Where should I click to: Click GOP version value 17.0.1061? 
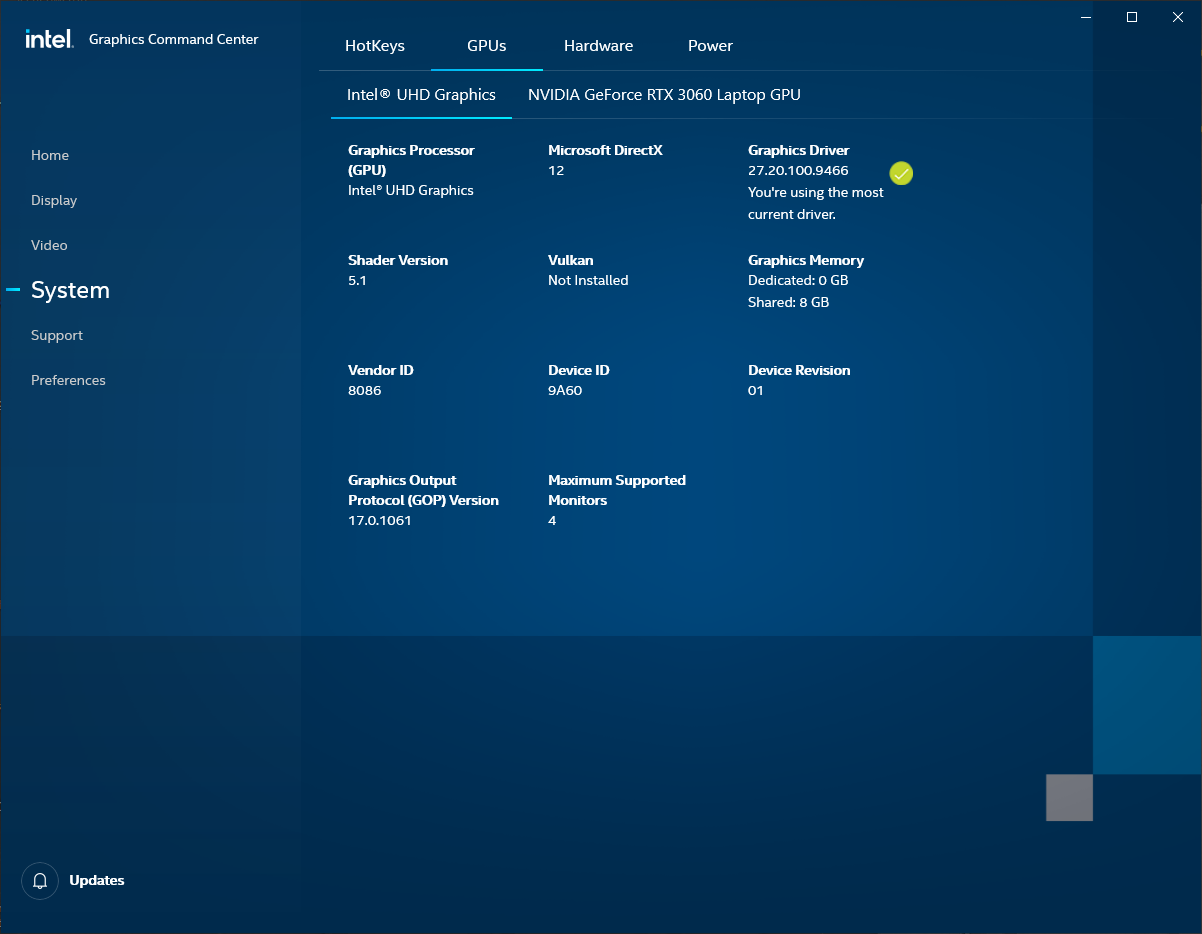point(380,521)
